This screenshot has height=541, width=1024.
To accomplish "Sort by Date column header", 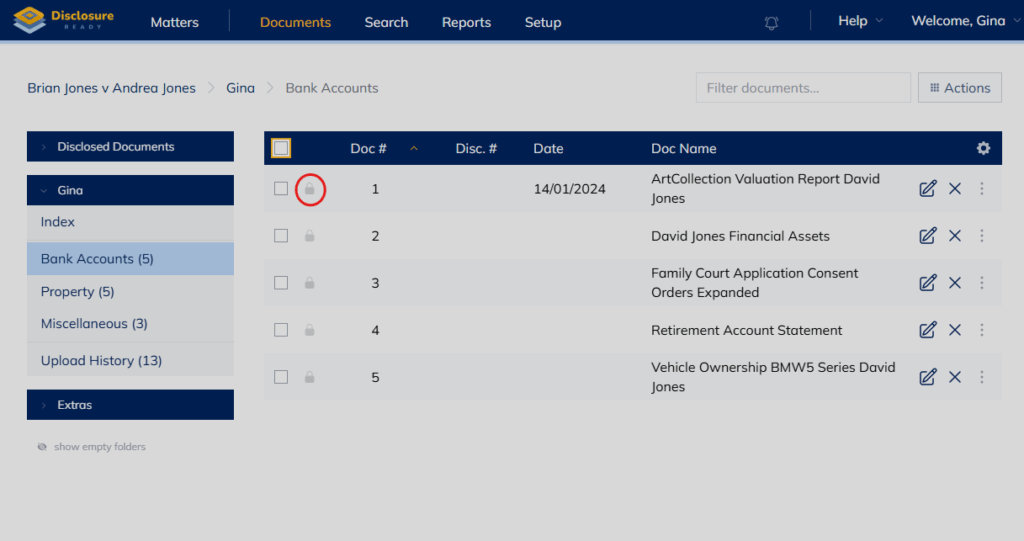I will (x=548, y=149).
